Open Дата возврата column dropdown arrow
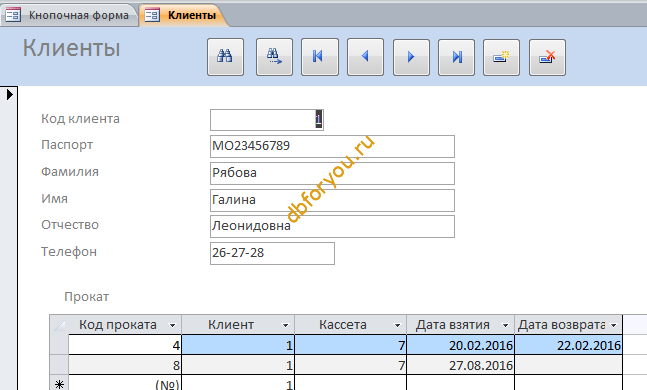The height and width of the screenshot is (390, 647). click(x=614, y=326)
